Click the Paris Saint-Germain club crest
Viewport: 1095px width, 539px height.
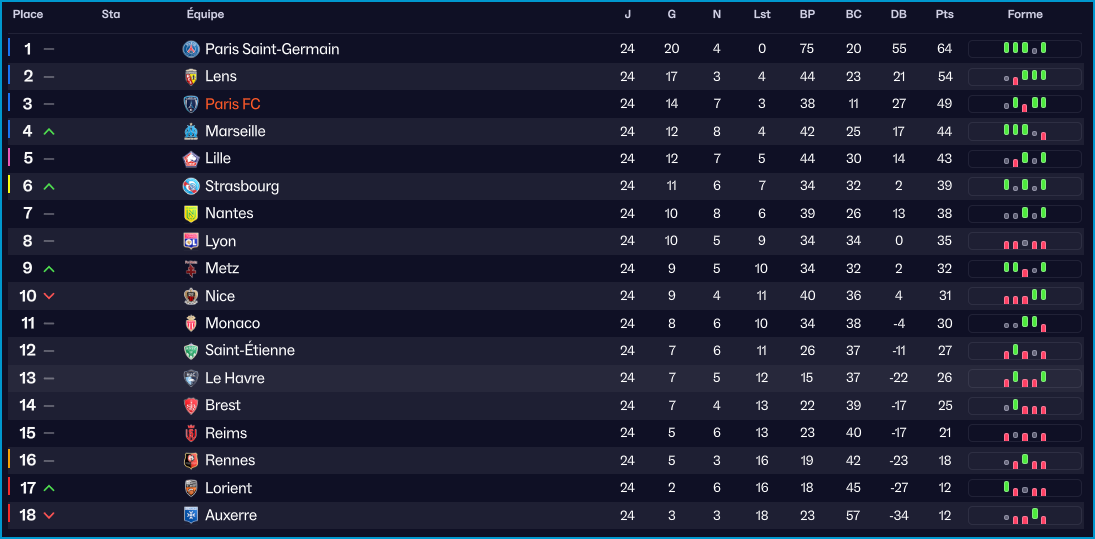point(191,49)
